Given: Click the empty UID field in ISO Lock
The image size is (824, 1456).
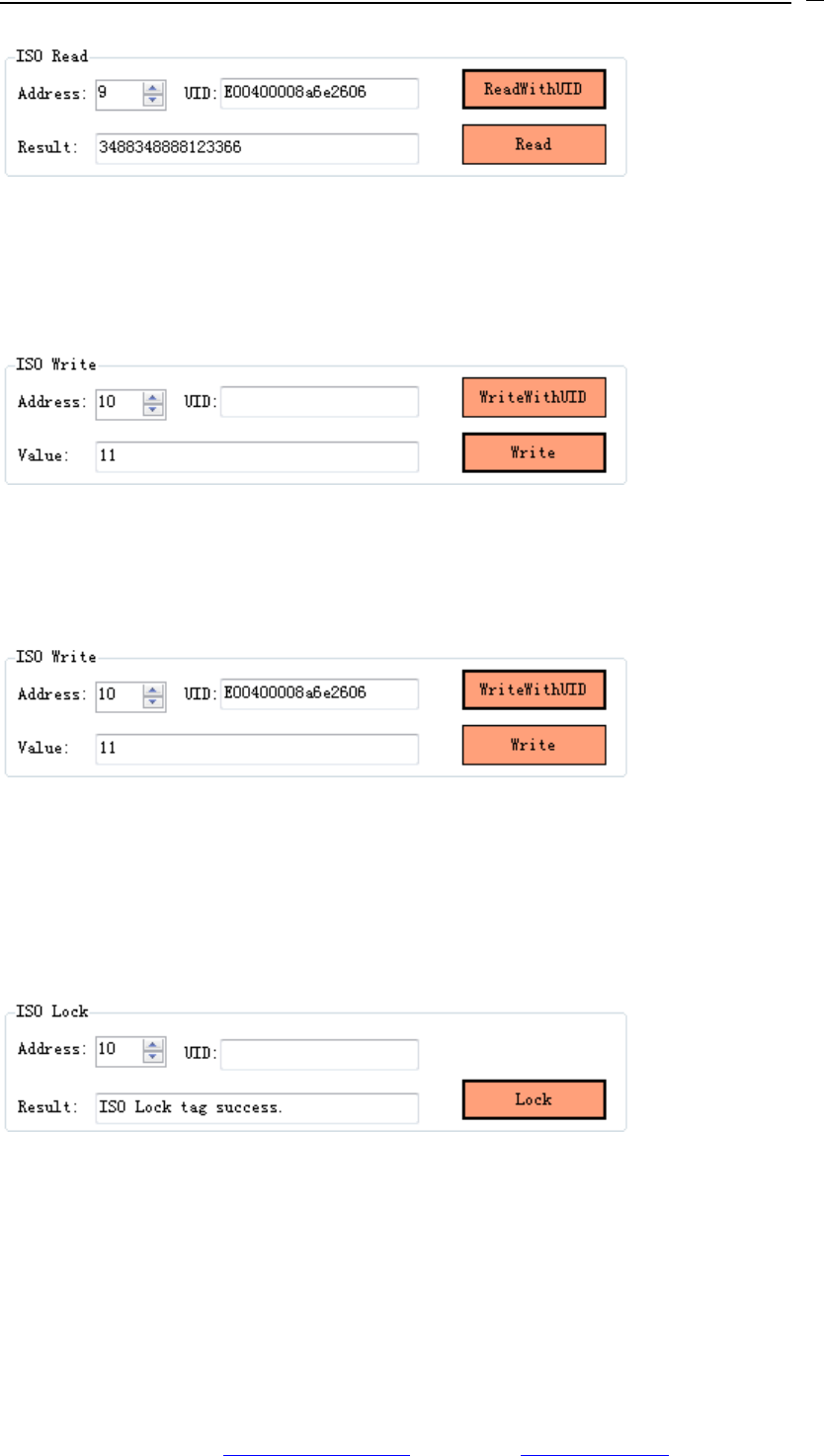Looking at the screenshot, I should pyautogui.click(x=319, y=1054).
